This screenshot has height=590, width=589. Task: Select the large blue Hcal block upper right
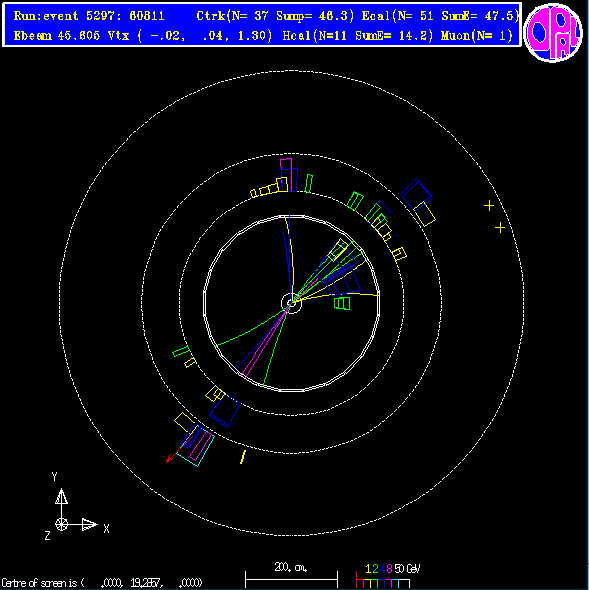416,194
